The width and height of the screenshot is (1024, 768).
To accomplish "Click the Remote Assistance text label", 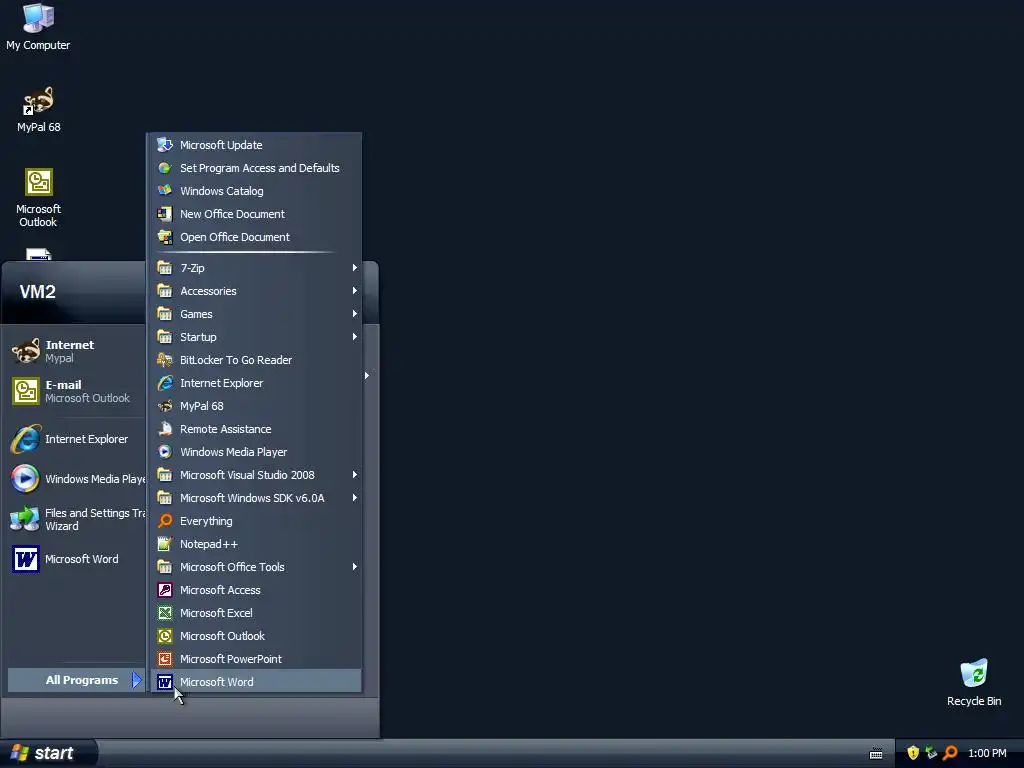I will click(225, 429).
